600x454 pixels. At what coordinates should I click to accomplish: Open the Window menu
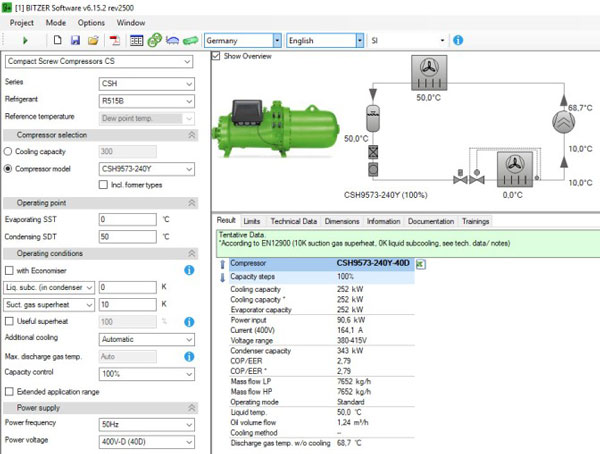[131, 23]
